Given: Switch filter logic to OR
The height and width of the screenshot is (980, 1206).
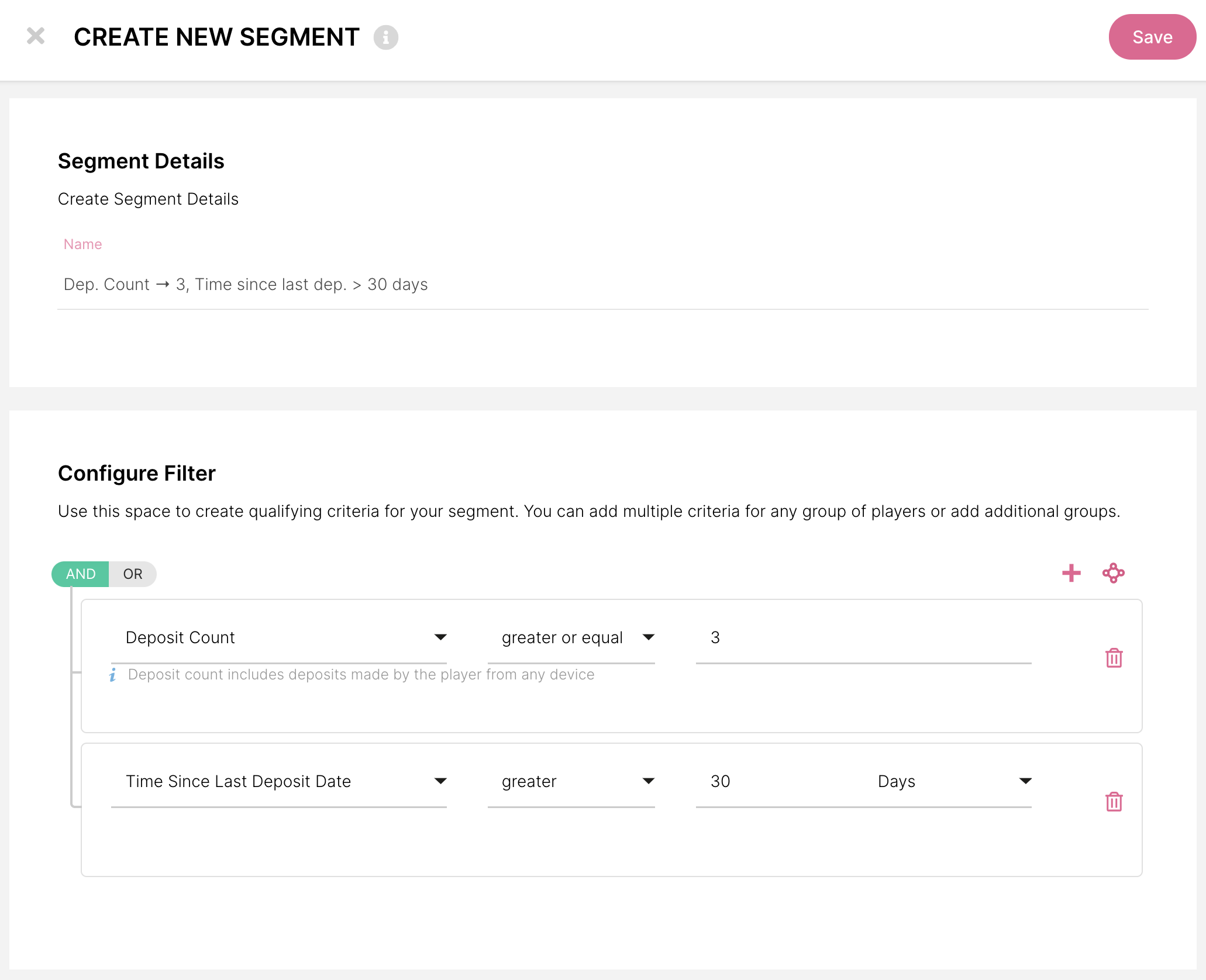Looking at the screenshot, I should 133,574.
